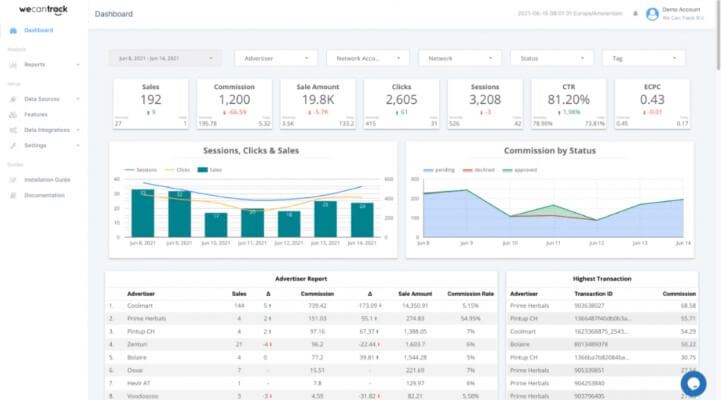This screenshot has width=721, height=400.
Task: Click the Features icon in sidebar
Action: point(13,115)
